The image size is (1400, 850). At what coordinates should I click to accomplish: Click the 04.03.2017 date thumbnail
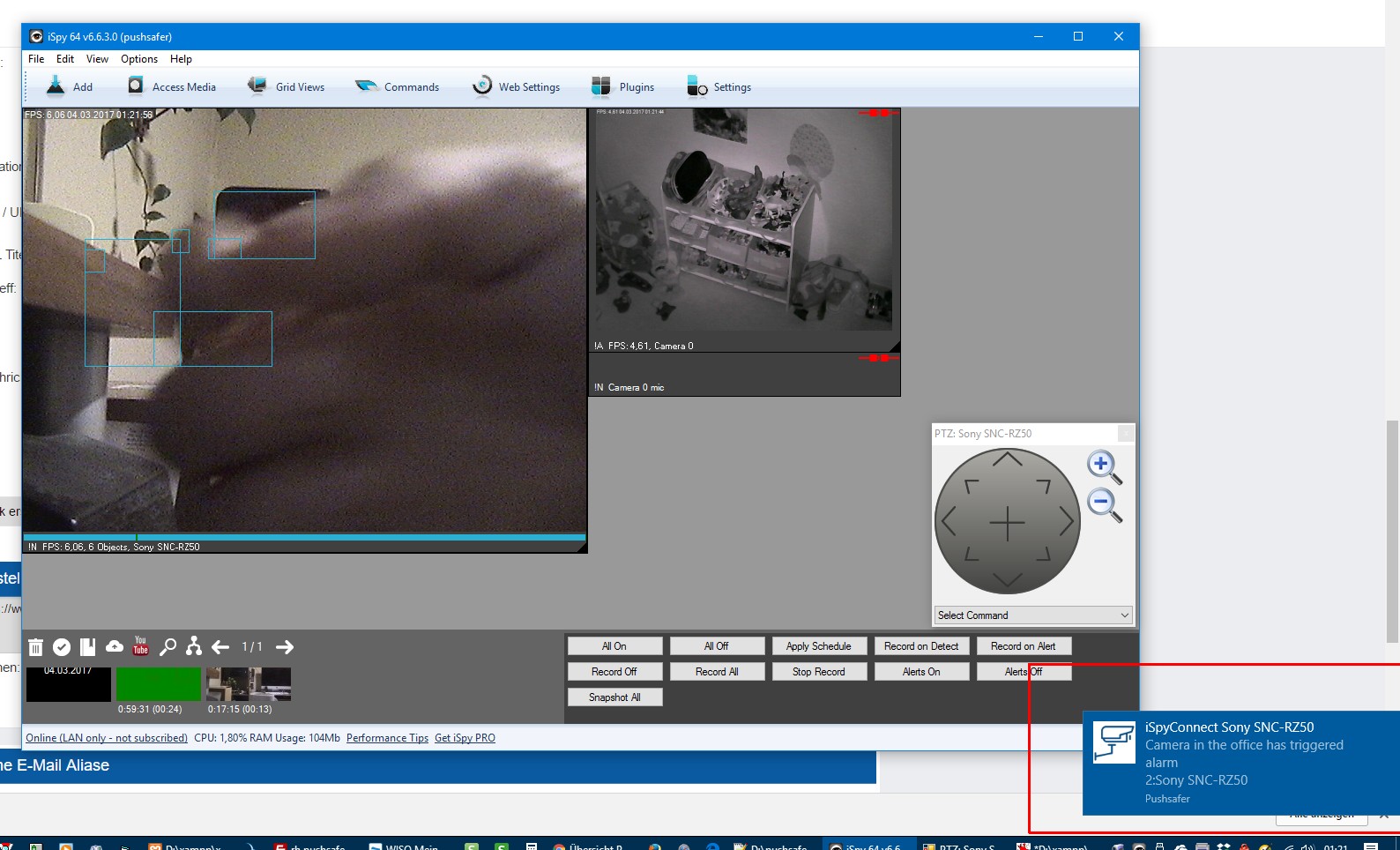tap(69, 684)
